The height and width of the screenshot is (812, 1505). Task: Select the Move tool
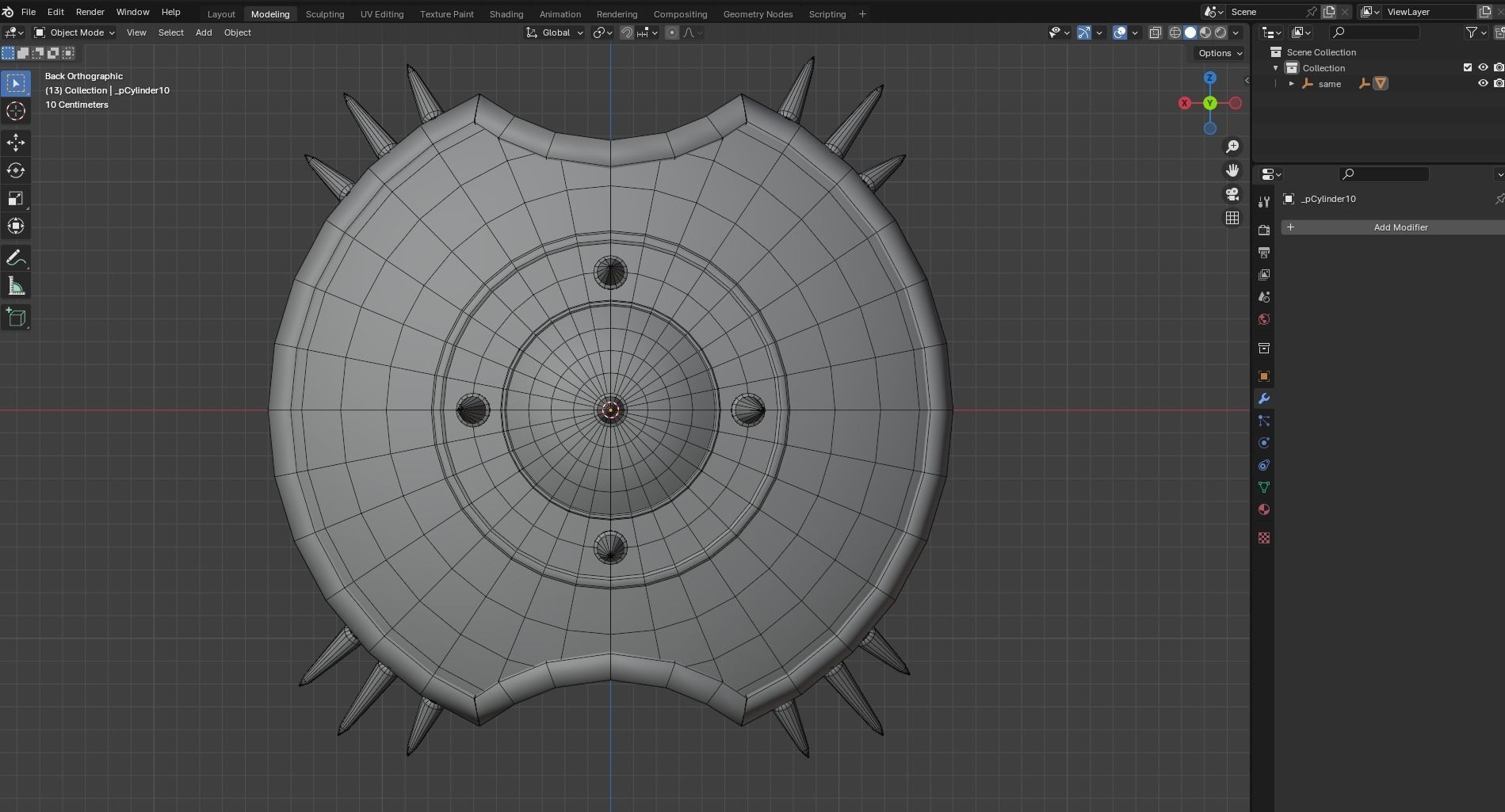click(x=16, y=143)
